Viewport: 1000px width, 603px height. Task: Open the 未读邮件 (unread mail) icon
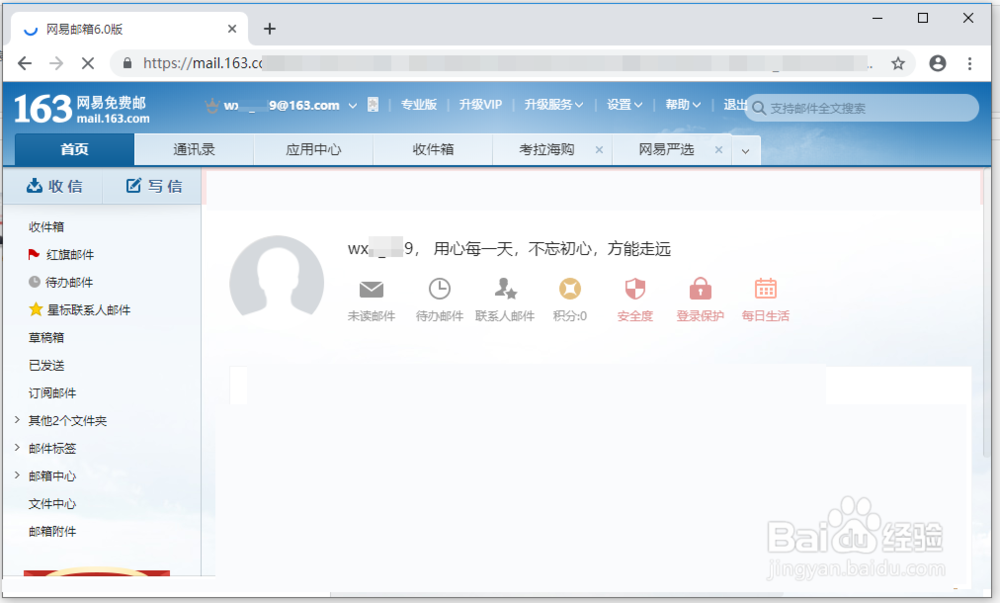pos(371,290)
